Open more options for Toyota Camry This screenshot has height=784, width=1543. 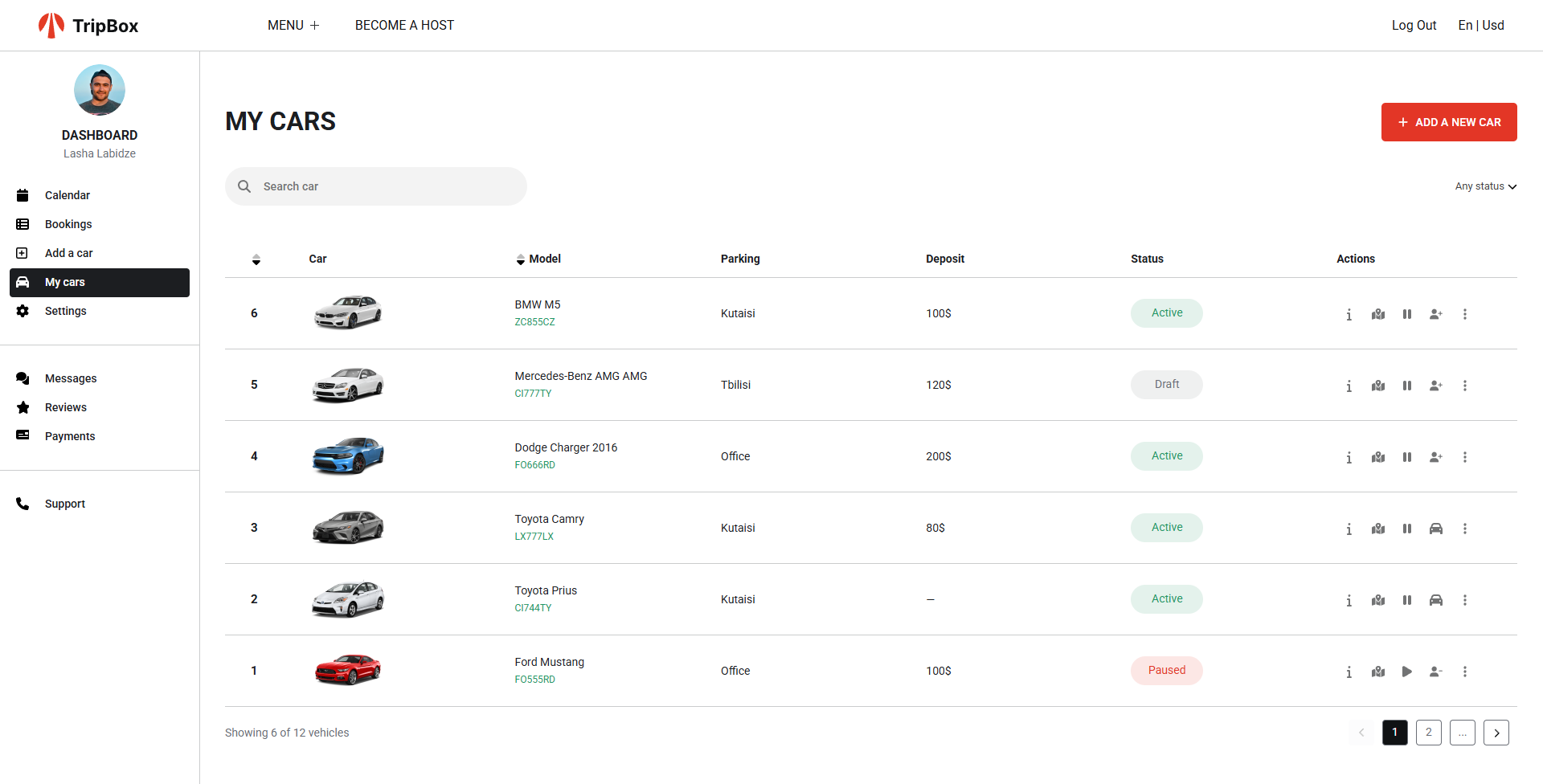click(x=1465, y=529)
